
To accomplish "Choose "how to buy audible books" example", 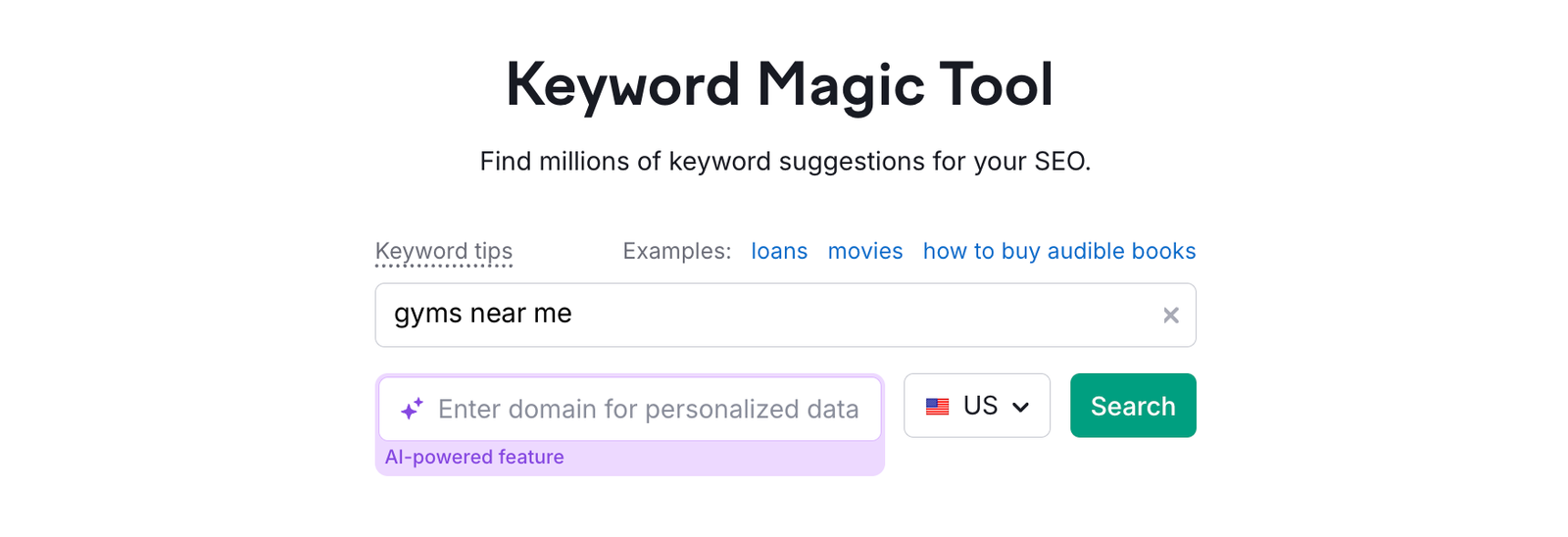I will click(1059, 251).
